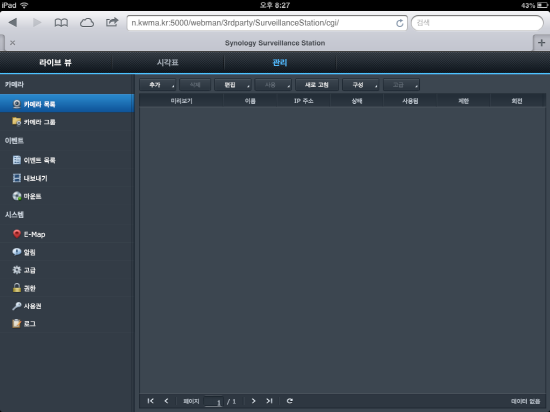
Task: Reload the page from address bar
Action: click(400, 23)
